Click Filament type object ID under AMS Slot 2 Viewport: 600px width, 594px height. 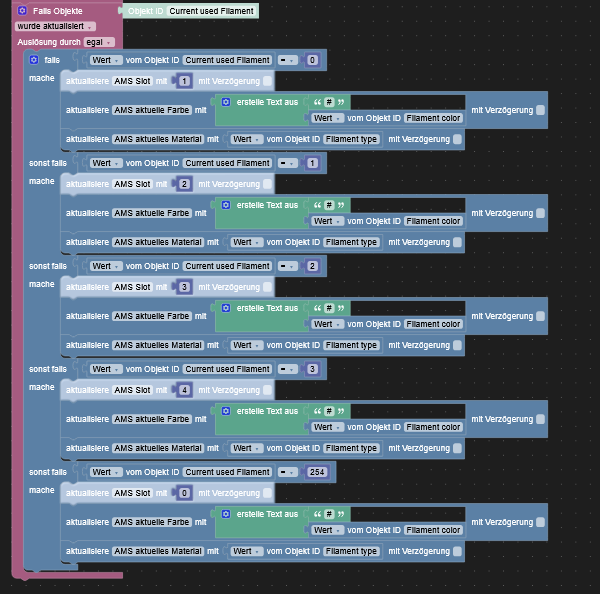tap(351, 242)
